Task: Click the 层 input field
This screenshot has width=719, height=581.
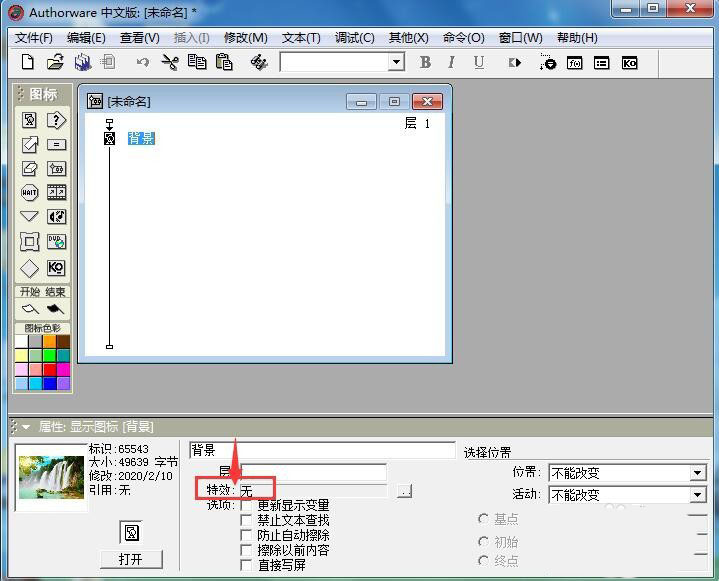Action: click(x=314, y=472)
